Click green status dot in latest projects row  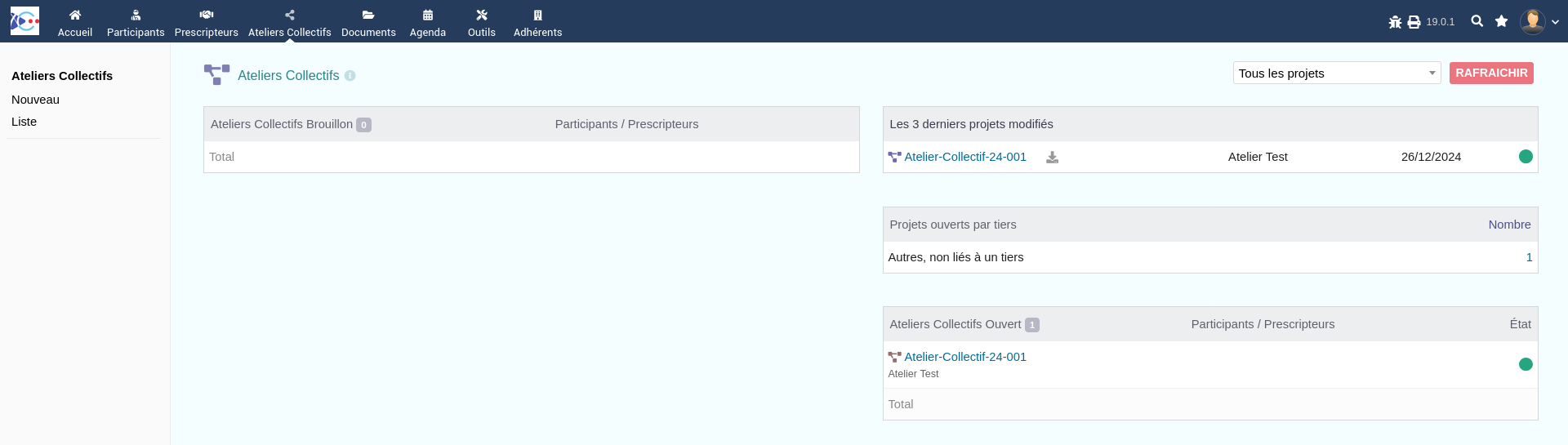[1525, 157]
